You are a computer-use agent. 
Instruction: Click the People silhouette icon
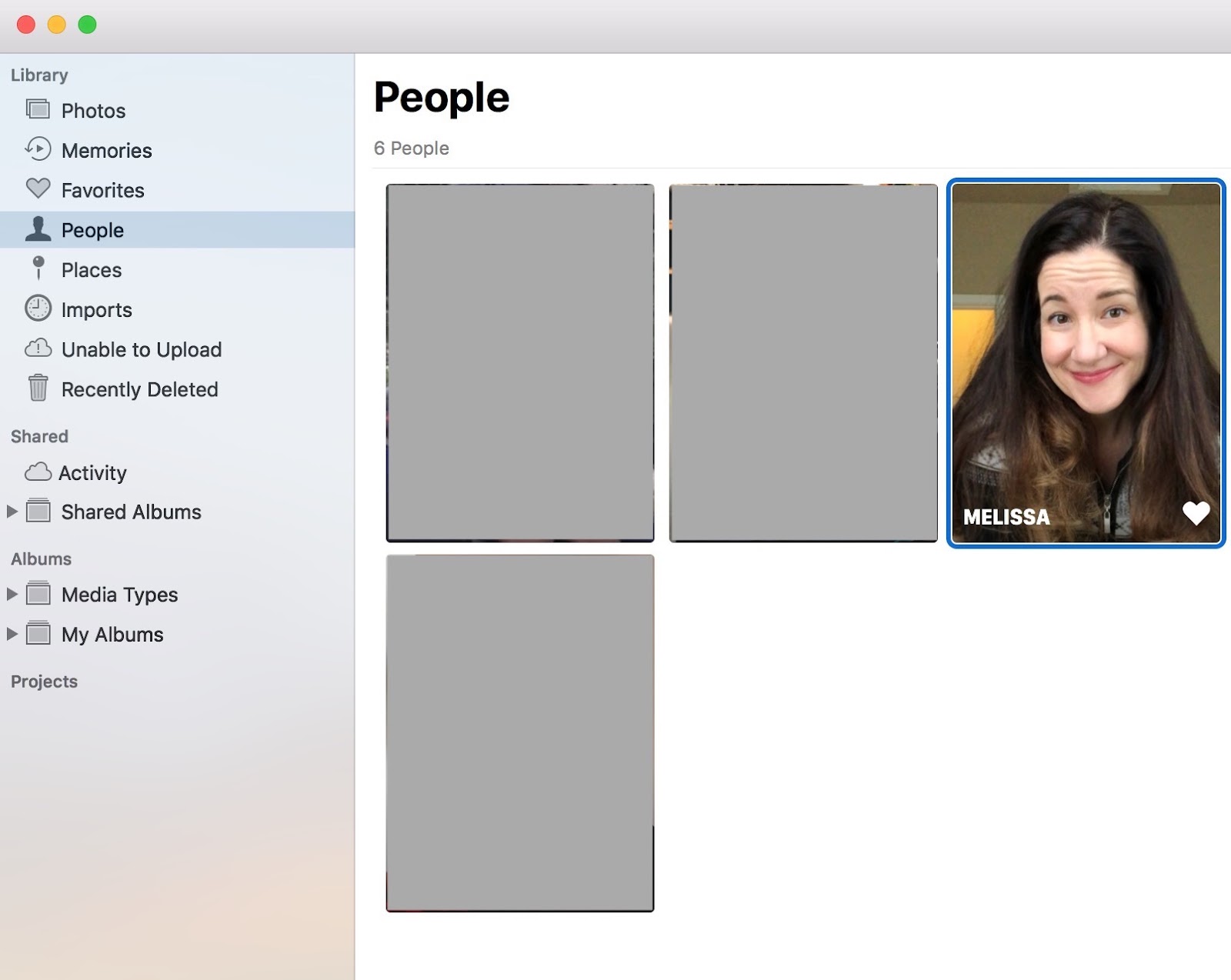(38, 228)
